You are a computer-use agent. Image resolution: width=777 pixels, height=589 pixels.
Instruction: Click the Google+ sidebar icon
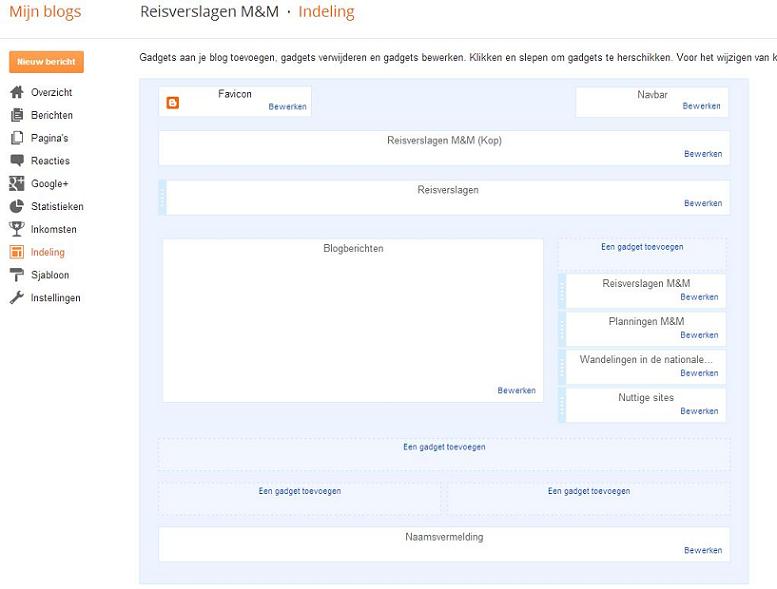tap(16, 184)
